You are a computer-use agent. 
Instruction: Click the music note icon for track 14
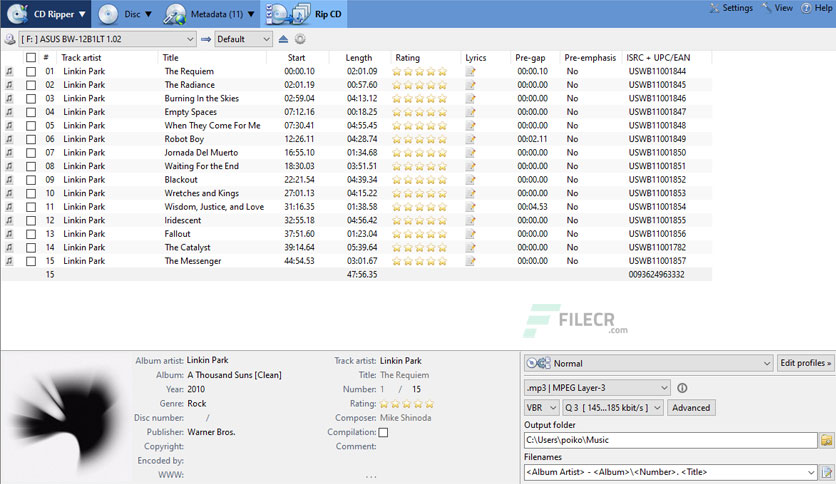click(9, 248)
